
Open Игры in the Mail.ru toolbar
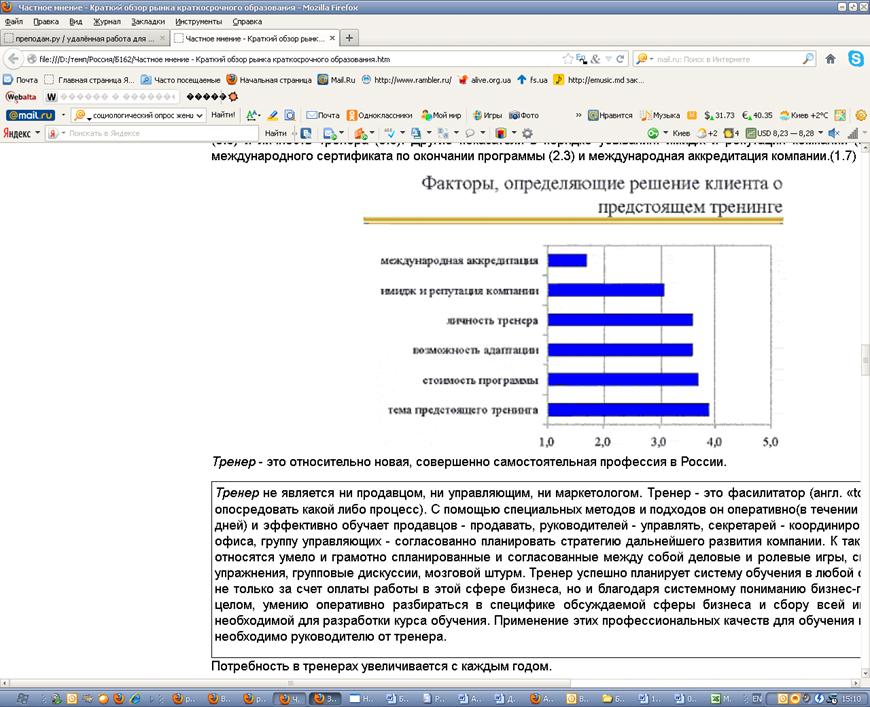tap(487, 115)
